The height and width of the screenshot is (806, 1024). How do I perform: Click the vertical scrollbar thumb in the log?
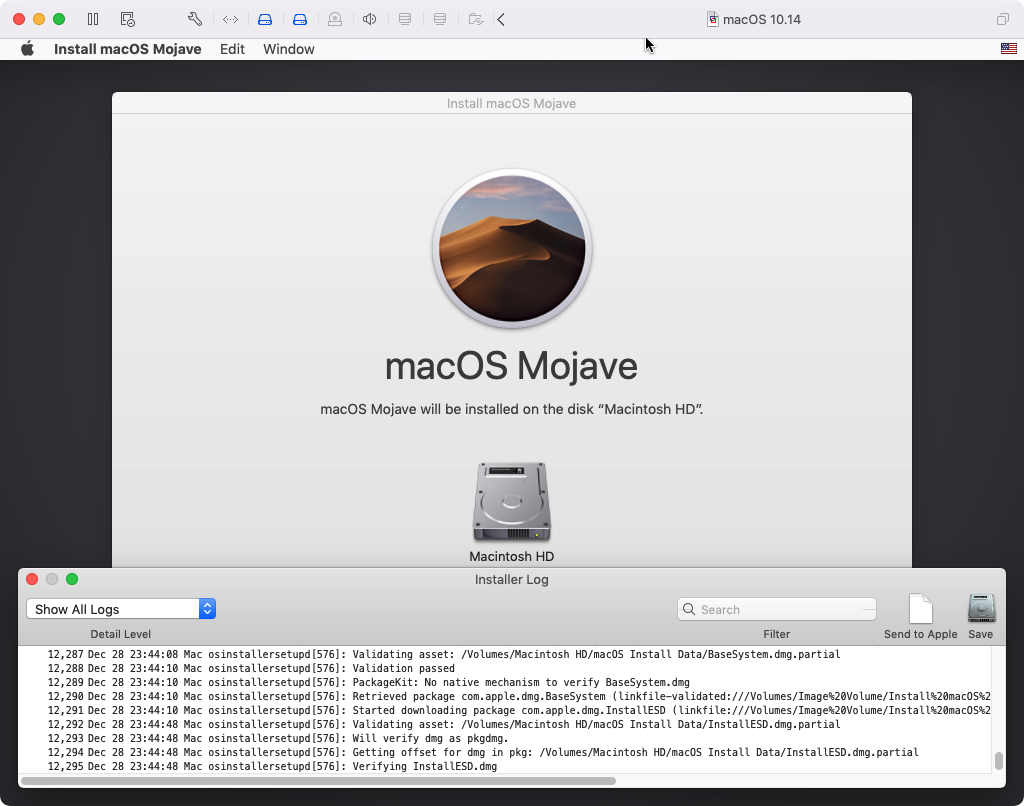pyautogui.click(x=999, y=761)
